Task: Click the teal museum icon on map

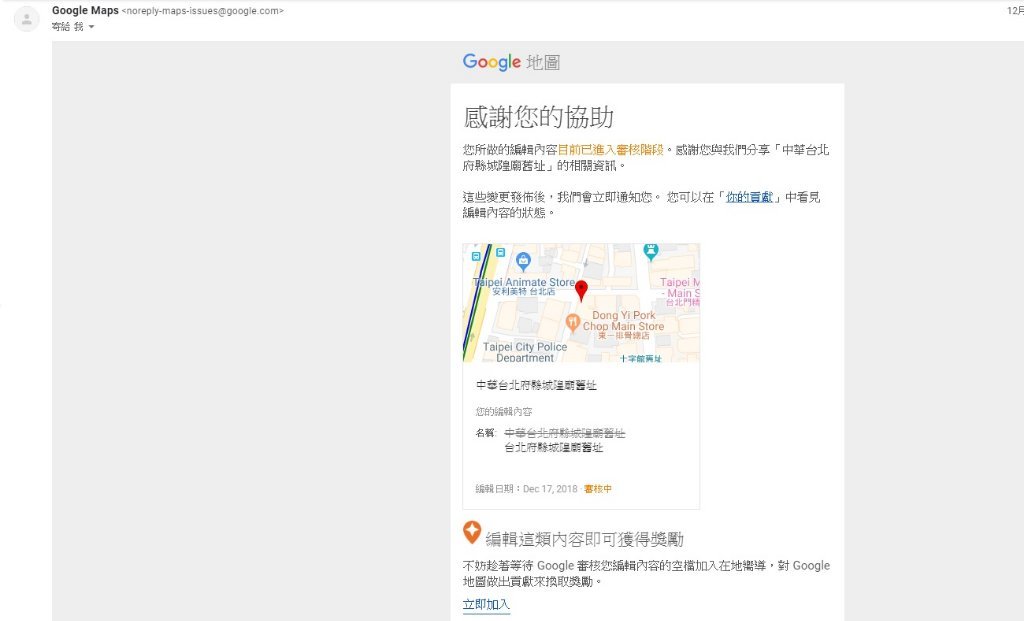Action: click(650, 251)
